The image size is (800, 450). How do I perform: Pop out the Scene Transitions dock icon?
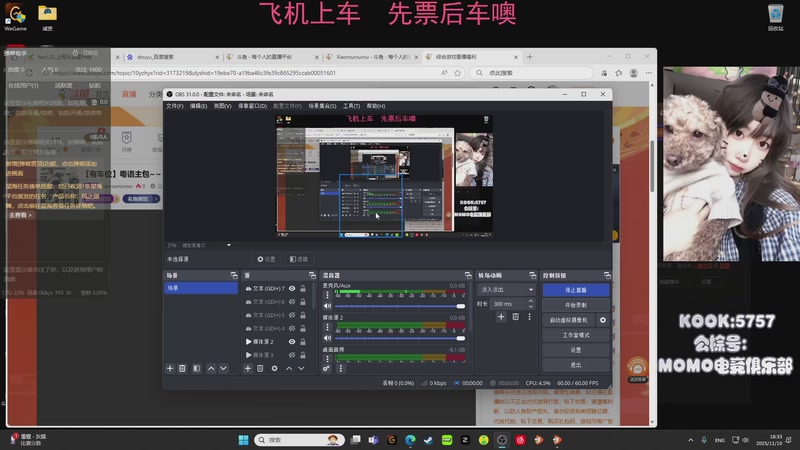[533, 275]
